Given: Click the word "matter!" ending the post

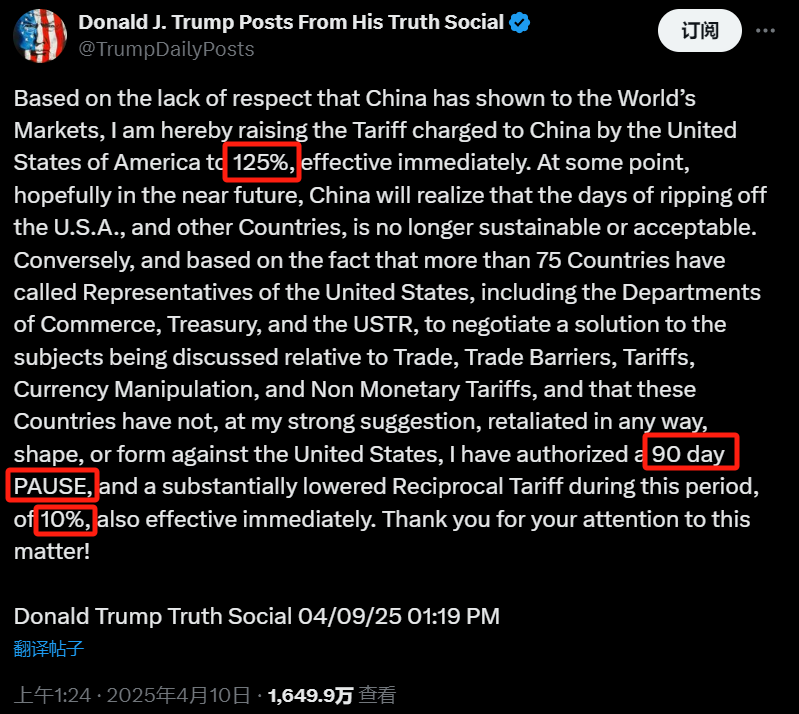Looking at the screenshot, I should [x=52, y=551].
